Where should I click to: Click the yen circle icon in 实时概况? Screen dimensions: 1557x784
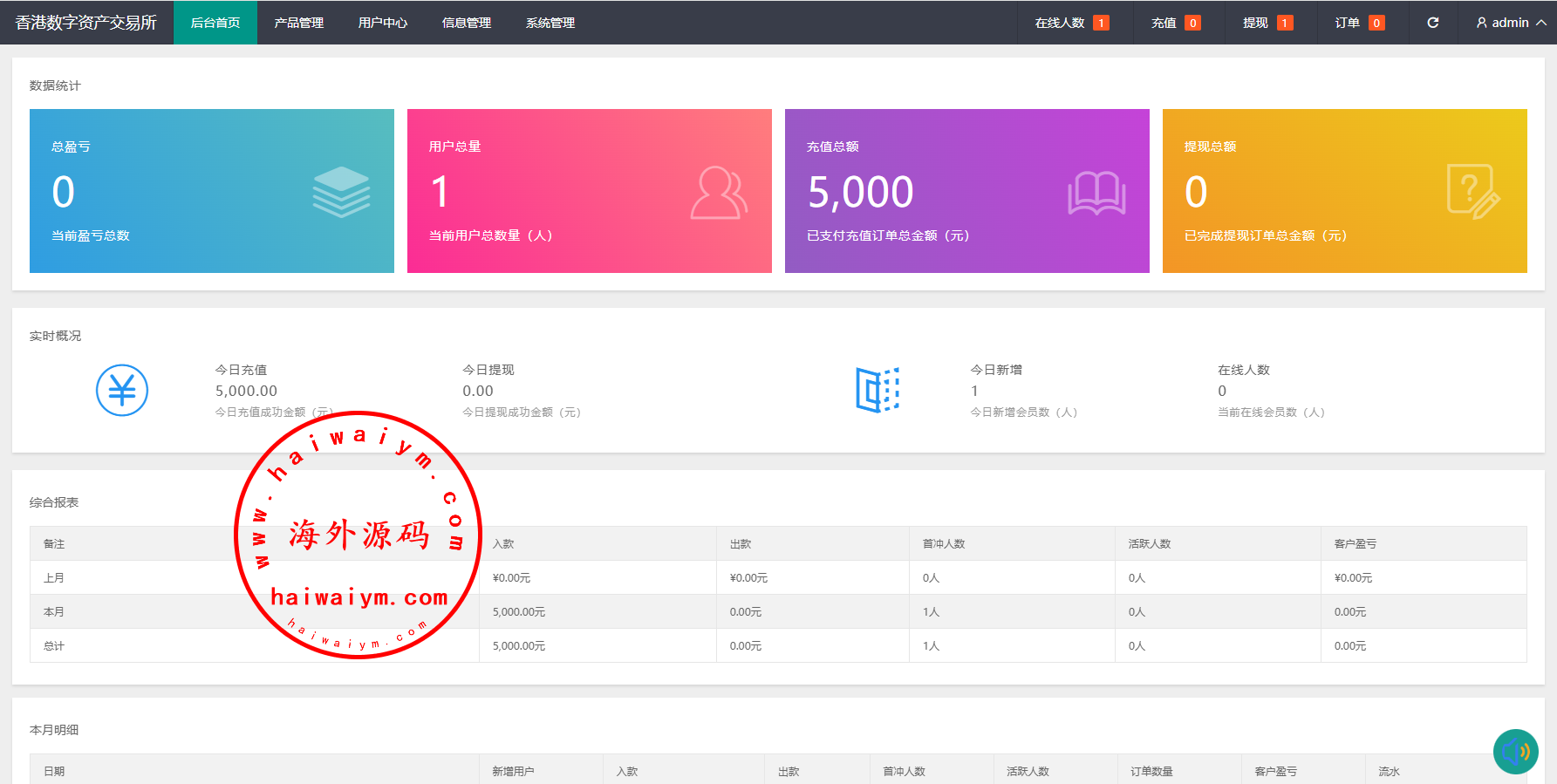[122, 390]
